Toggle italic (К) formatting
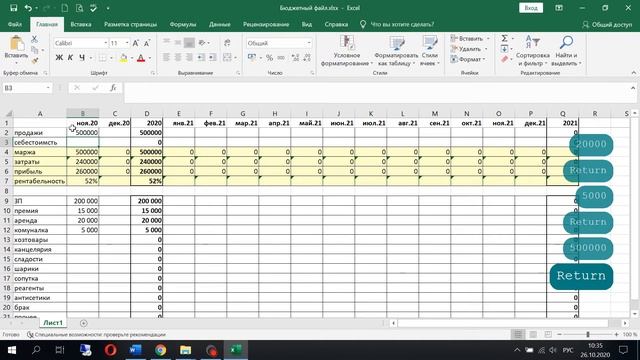Screen dimensions: 640x360 coord(70,58)
